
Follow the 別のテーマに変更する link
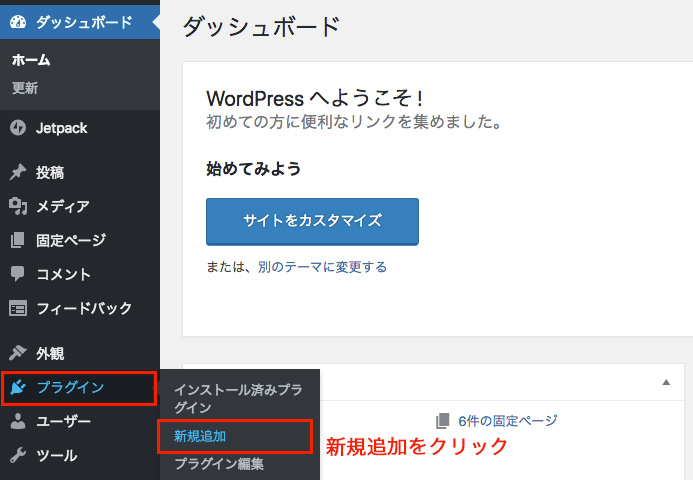(x=322, y=267)
